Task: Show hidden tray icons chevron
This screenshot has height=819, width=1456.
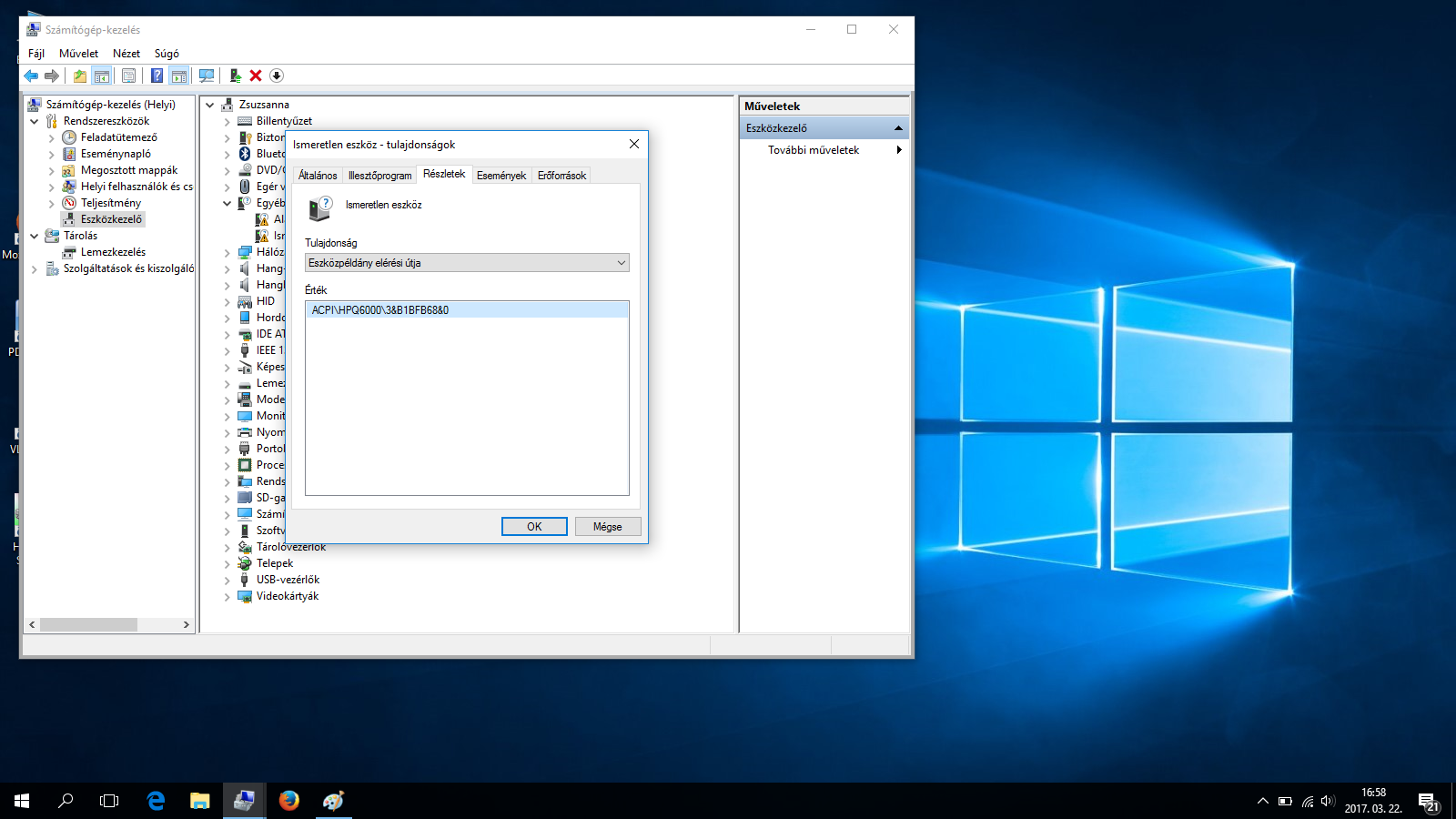Action: pos(1263,801)
